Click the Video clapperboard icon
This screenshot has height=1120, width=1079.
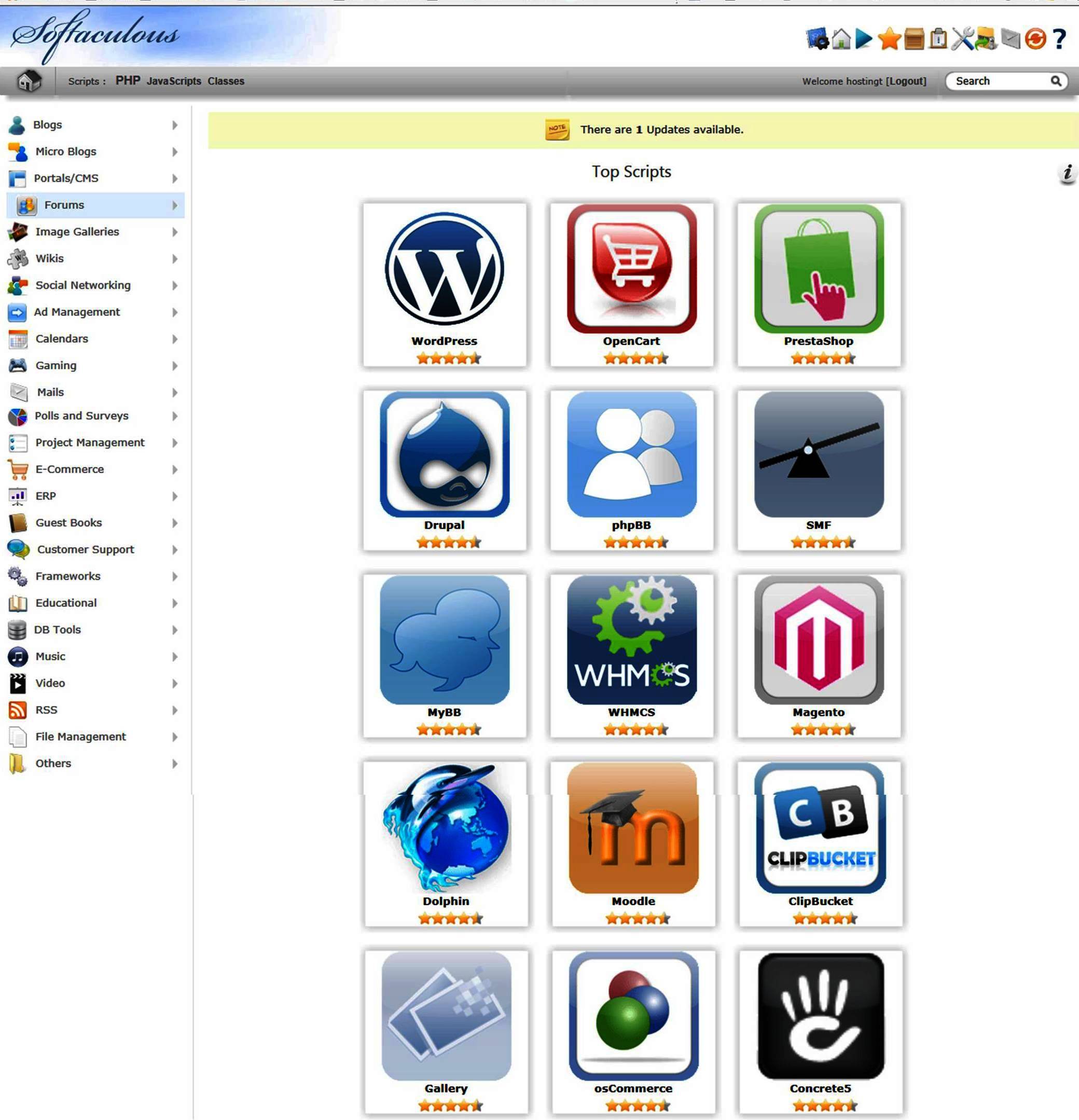[x=18, y=683]
